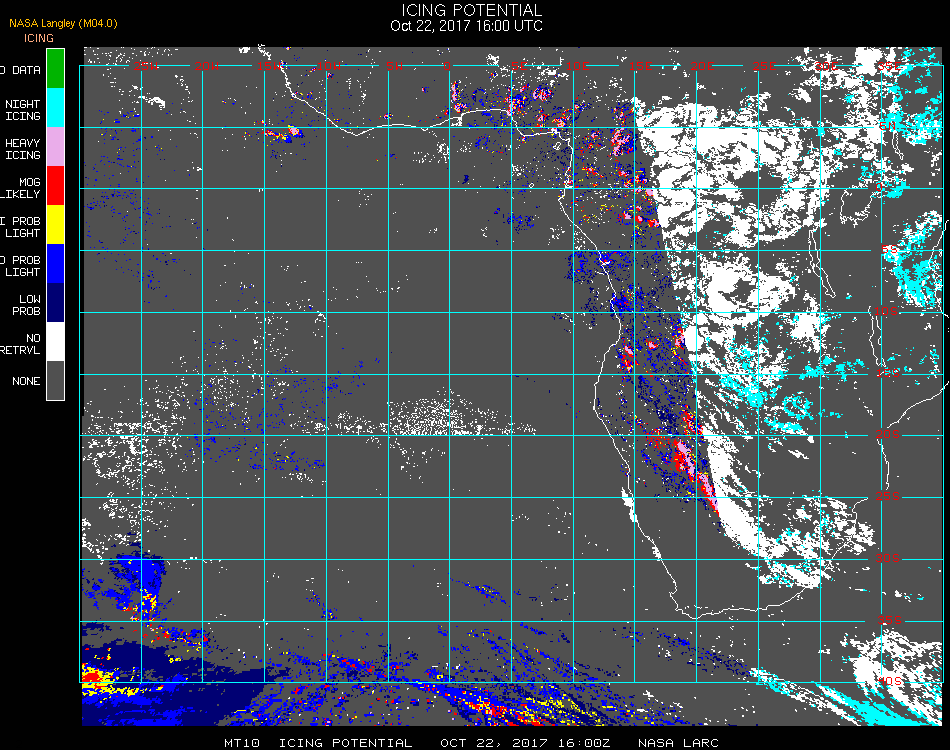Screen dimensions: 950x750
Task: Click the green NO DATA legend swatch
Action: point(55,69)
